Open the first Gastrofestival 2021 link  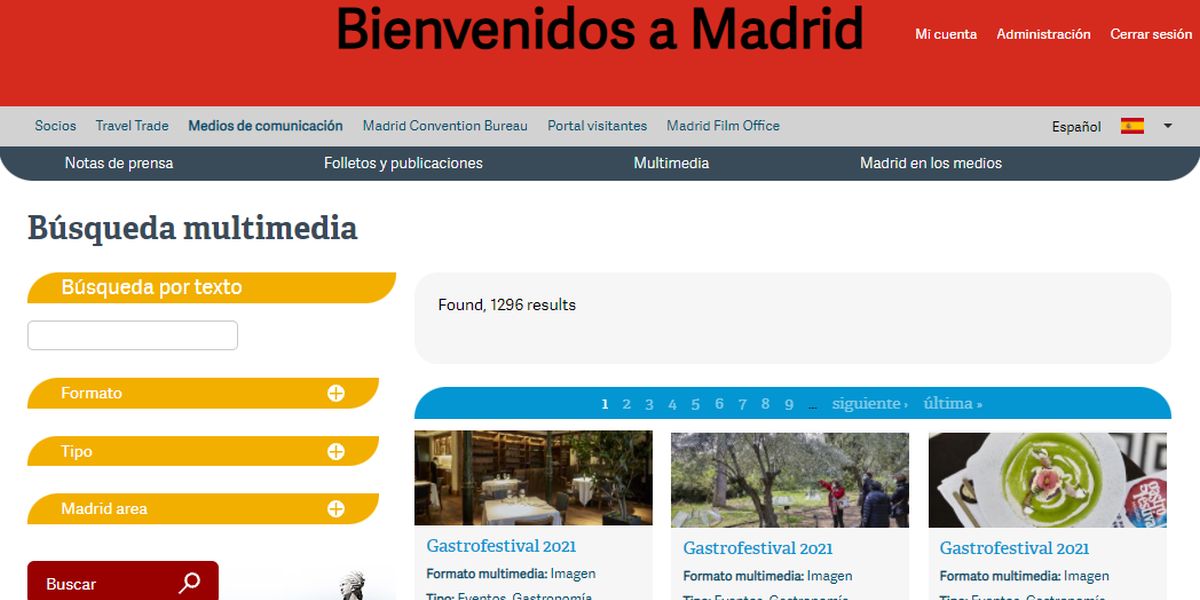pyautogui.click(x=501, y=547)
